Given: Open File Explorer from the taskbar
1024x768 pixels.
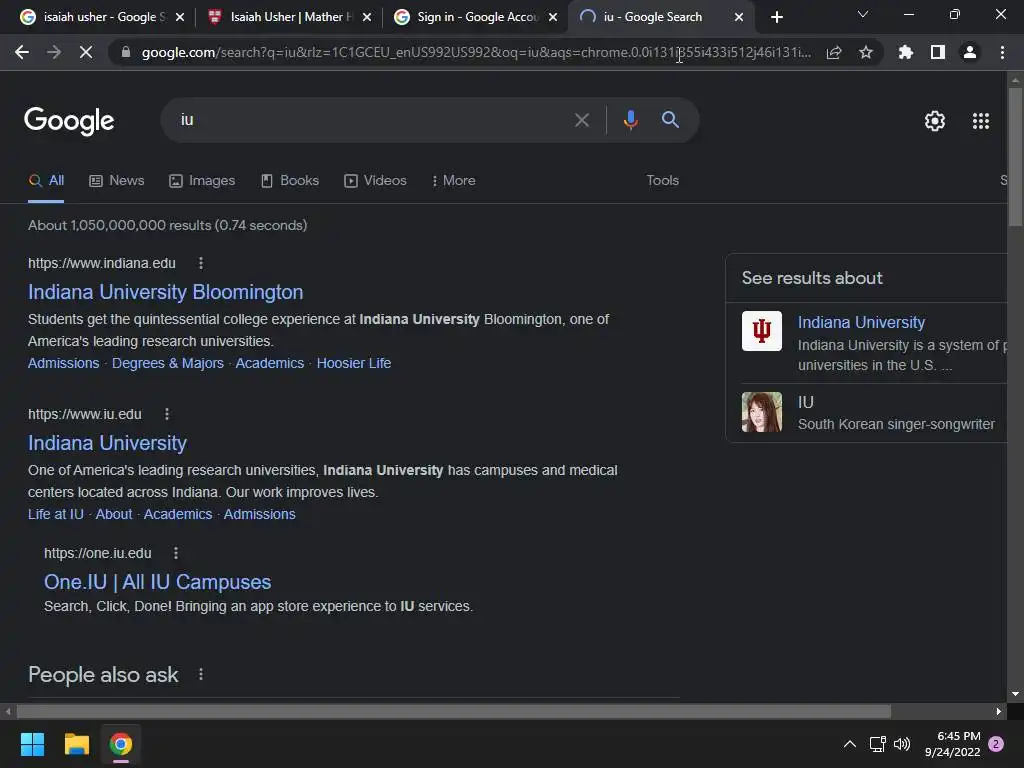Looking at the screenshot, I should (76, 744).
